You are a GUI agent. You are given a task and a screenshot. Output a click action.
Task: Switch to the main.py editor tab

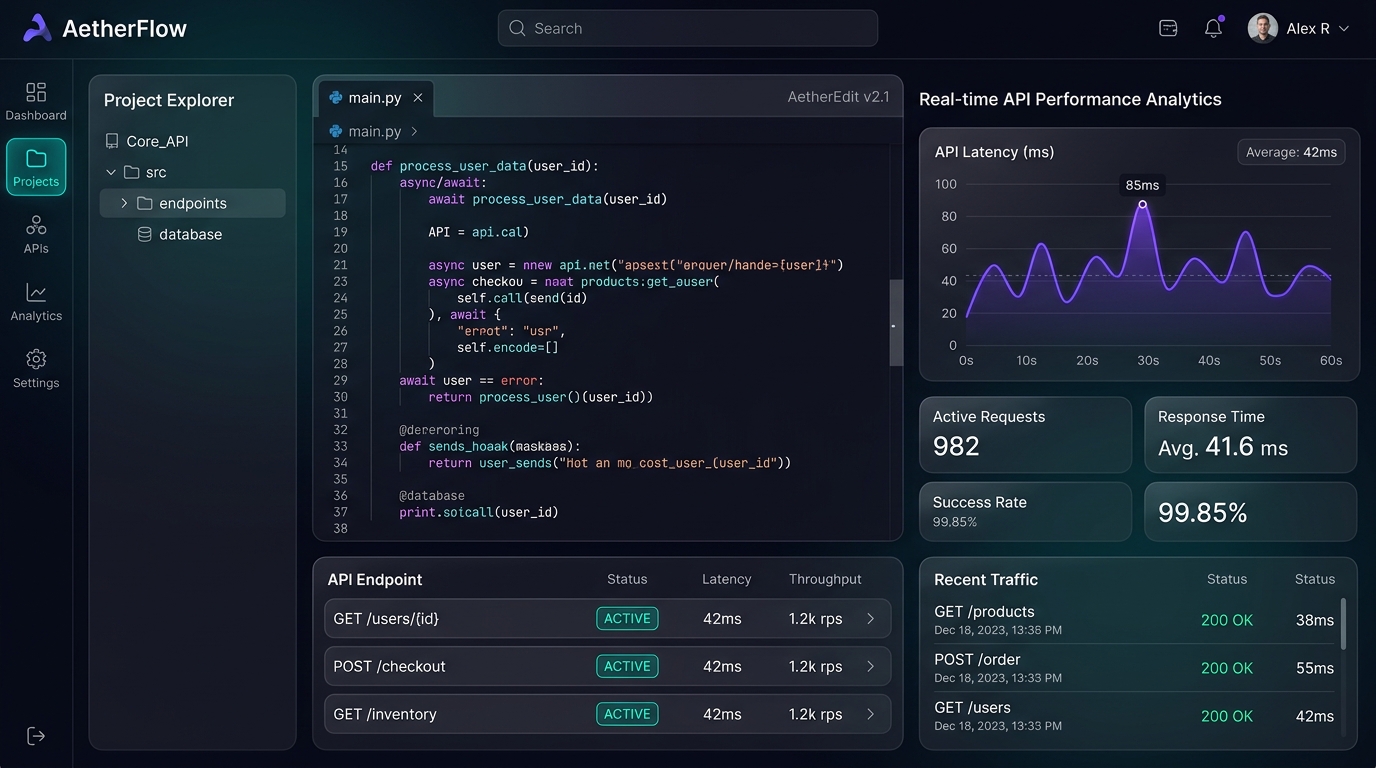pyautogui.click(x=375, y=98)
